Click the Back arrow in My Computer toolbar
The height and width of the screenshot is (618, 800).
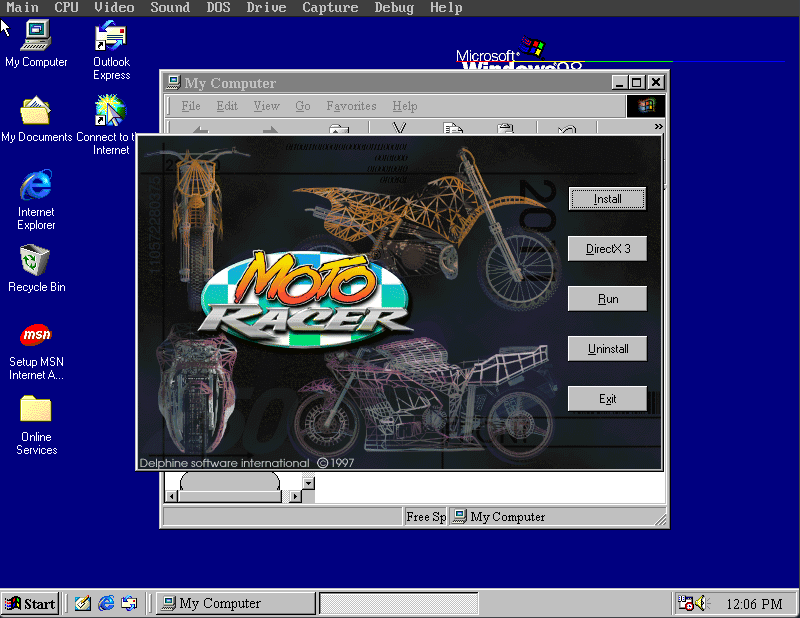tap(200, 129)
